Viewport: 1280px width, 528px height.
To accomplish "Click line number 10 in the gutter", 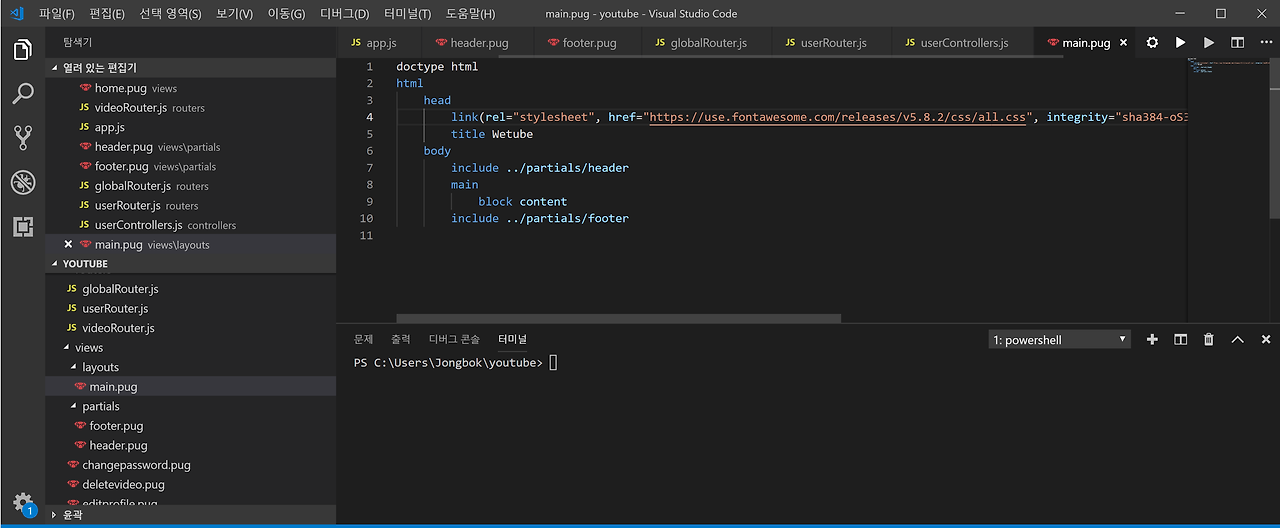I will click(x=367, y=218).
